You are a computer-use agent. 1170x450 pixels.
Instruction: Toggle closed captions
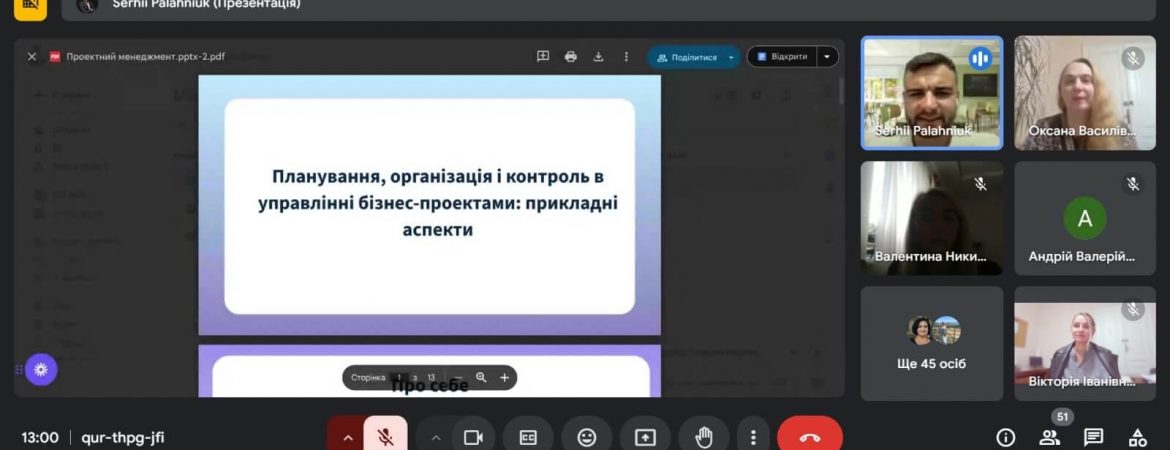coord(528,437)
